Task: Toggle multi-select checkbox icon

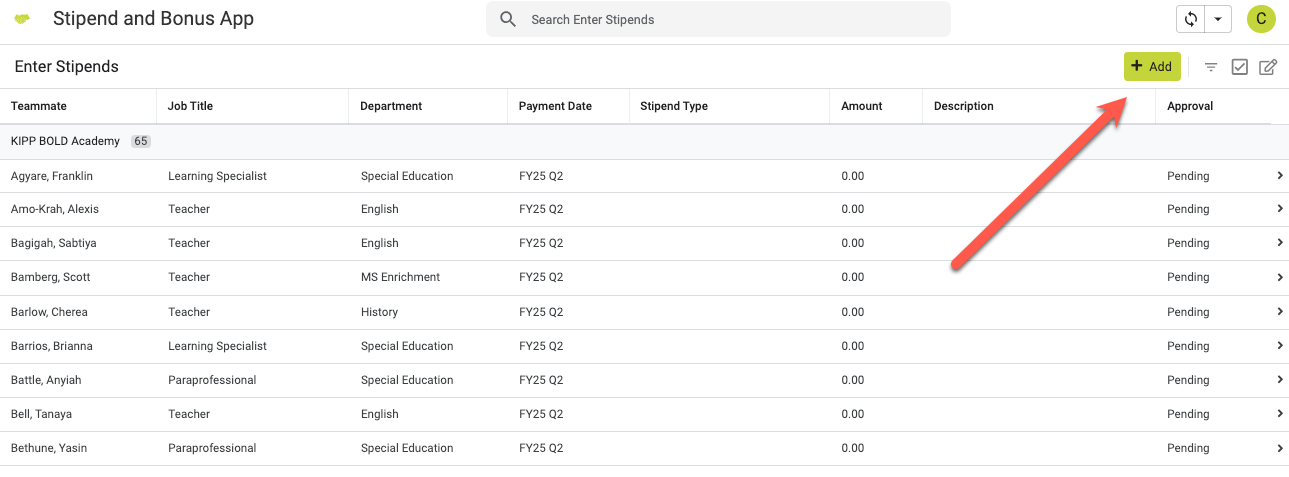Action: 1239,67
